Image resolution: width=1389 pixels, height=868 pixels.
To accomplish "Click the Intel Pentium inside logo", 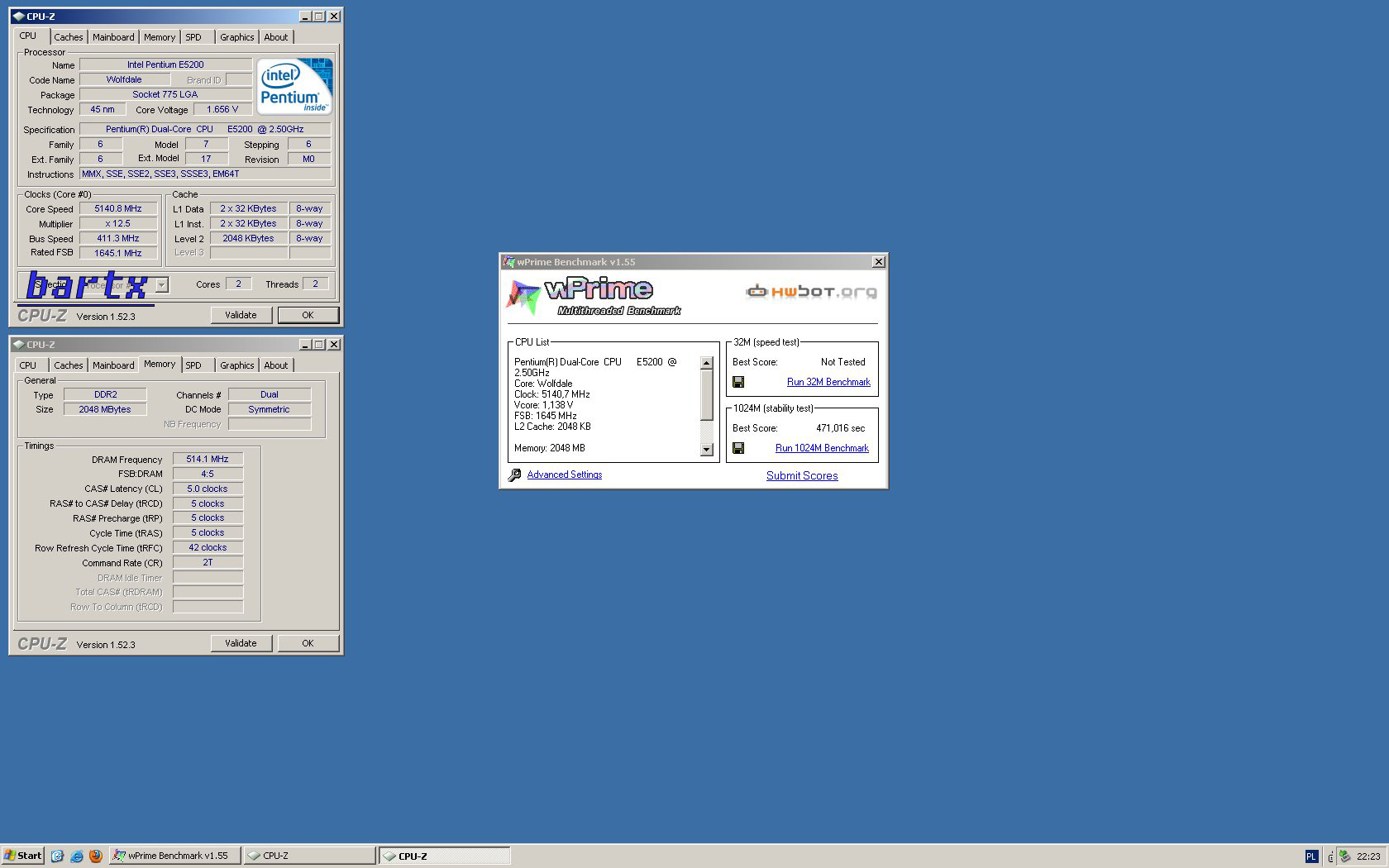I will click(294, 86).
